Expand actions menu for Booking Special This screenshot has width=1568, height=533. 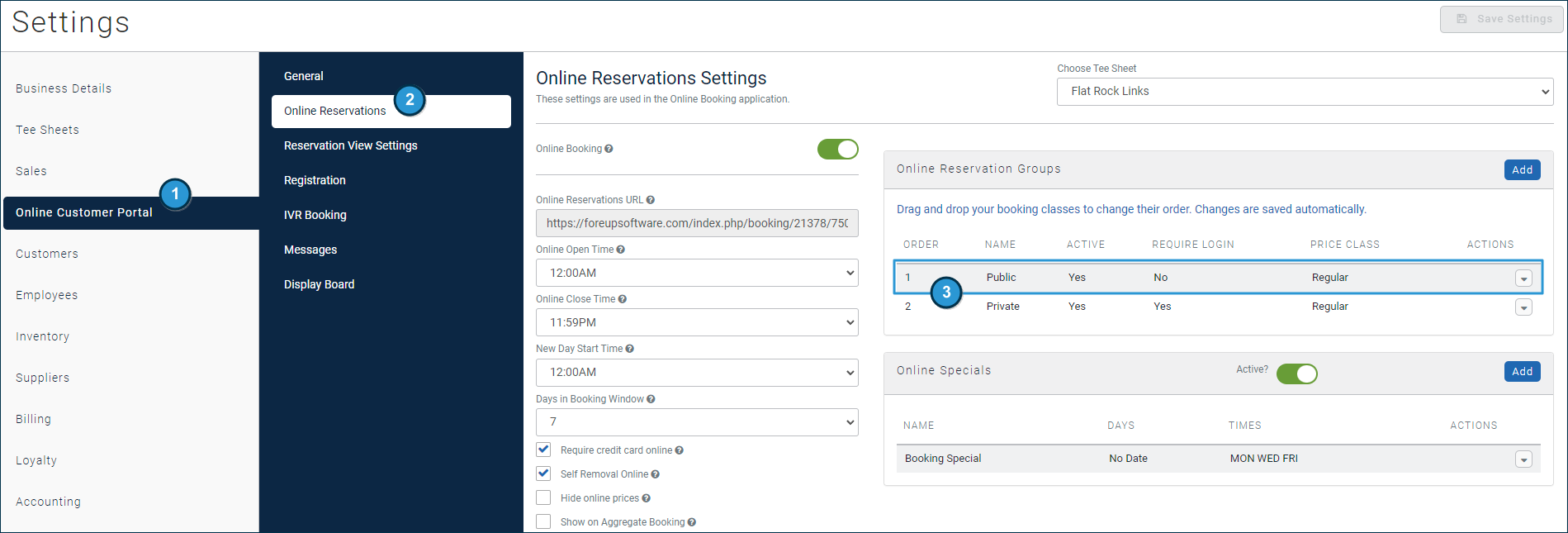click(x=1524, y=459)
